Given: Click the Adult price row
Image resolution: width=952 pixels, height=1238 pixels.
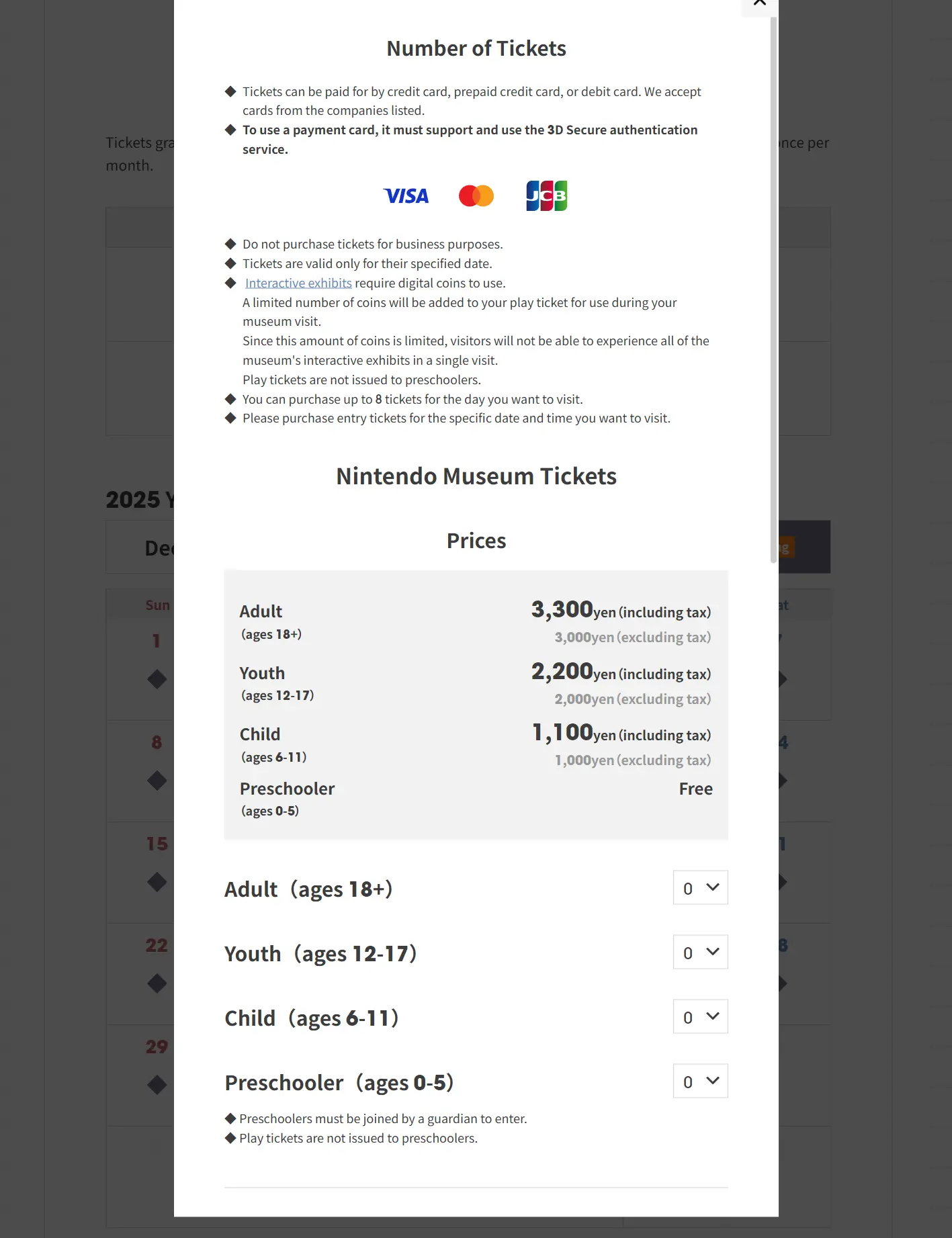Looking at the screenshot, I should tap(476, 622).
